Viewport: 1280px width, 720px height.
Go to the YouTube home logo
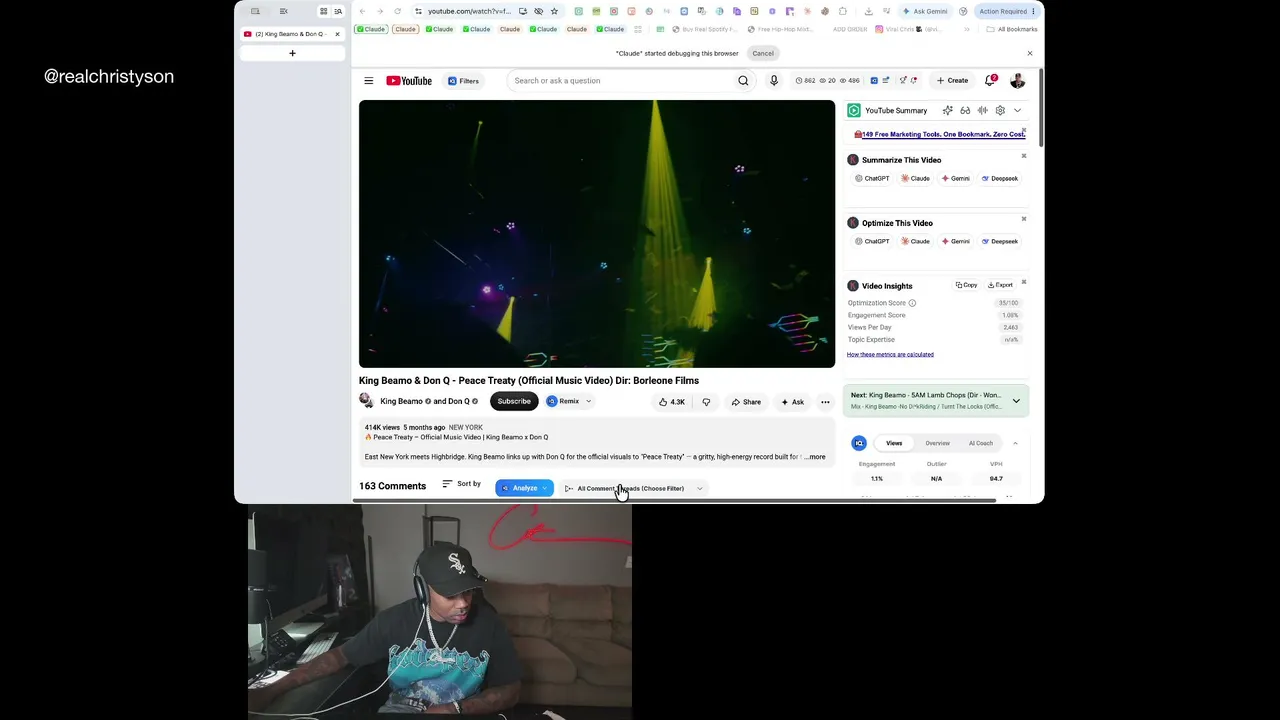click(x=409, y=81)
